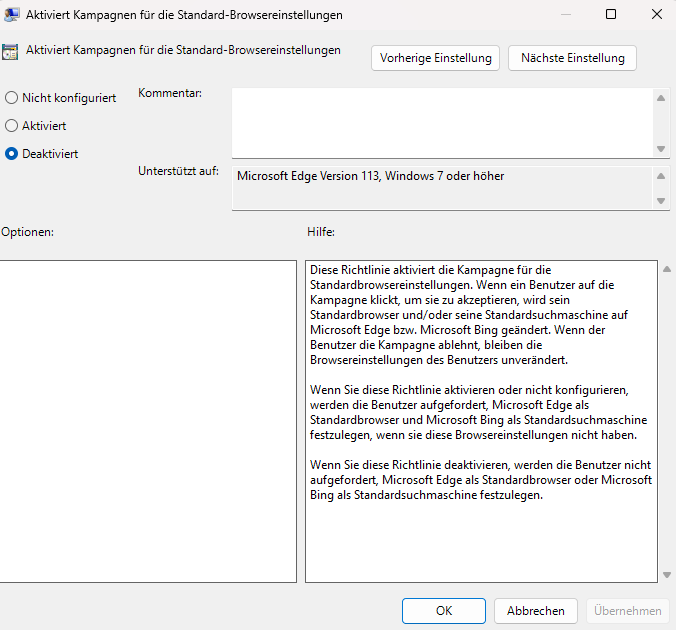Confirm with the OK button
The image size is (676, 630).
[444, 611]
